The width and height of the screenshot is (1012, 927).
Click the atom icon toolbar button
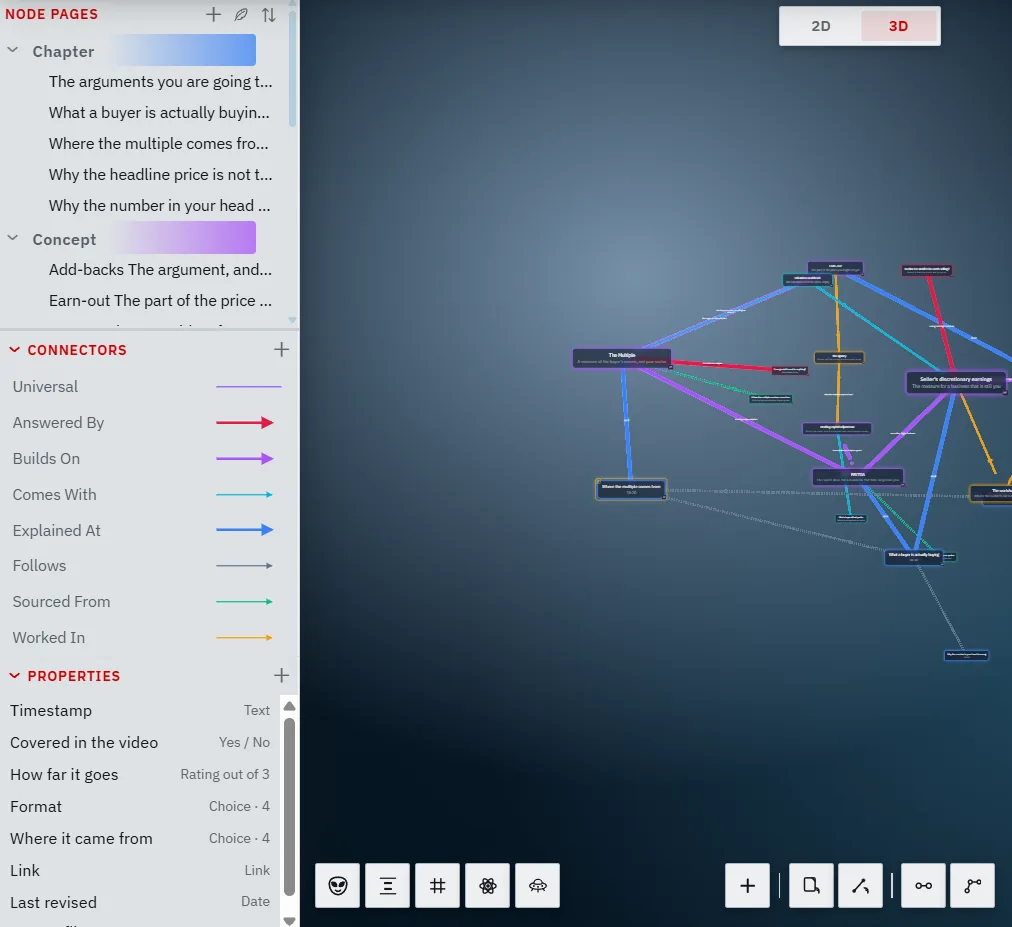[487, 886]
